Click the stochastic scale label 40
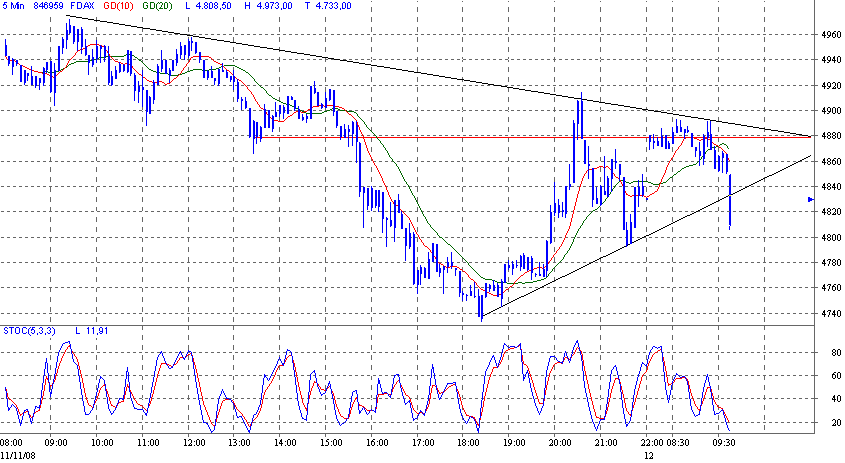Screen dimensions: 845x463 (836, 399)
